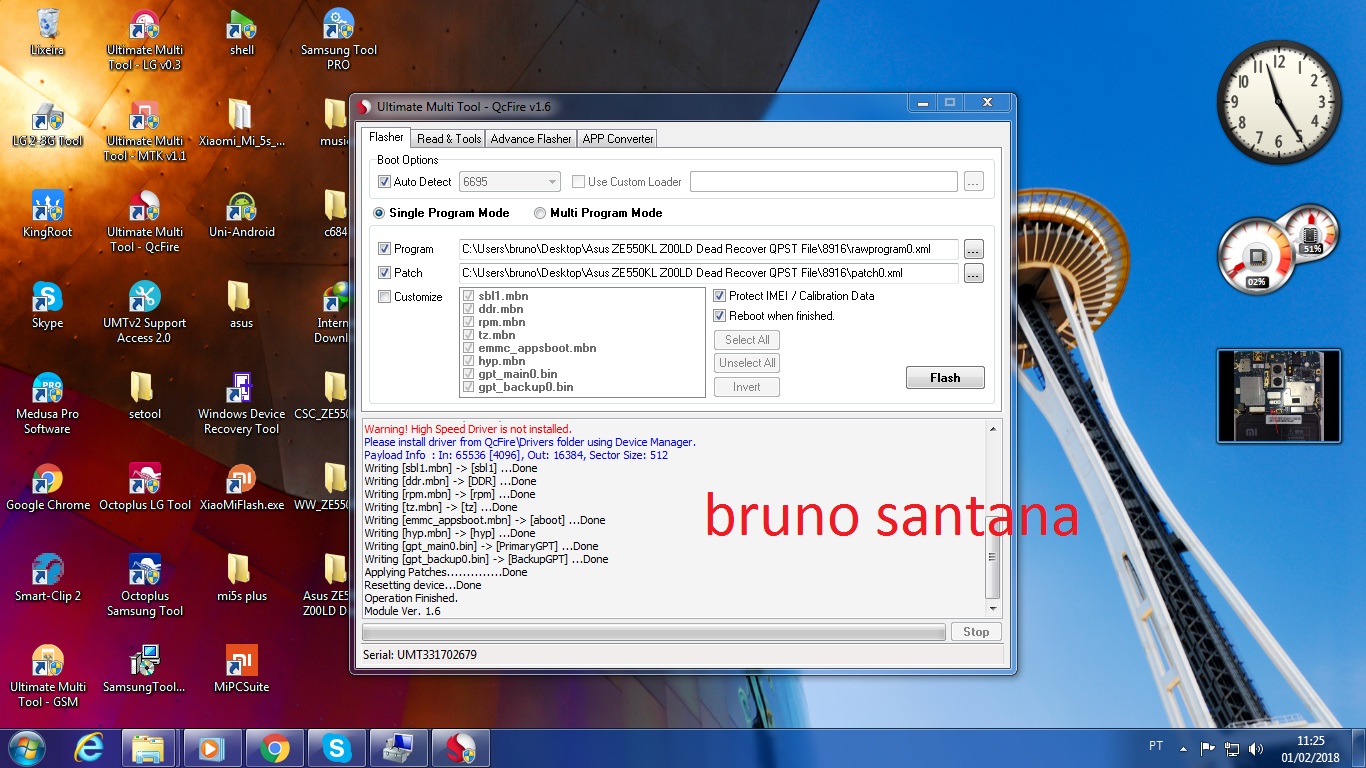Open Windows Device Recovery Tool shortcut
The height and width of the screenshot is (768, 1366).
242,404
